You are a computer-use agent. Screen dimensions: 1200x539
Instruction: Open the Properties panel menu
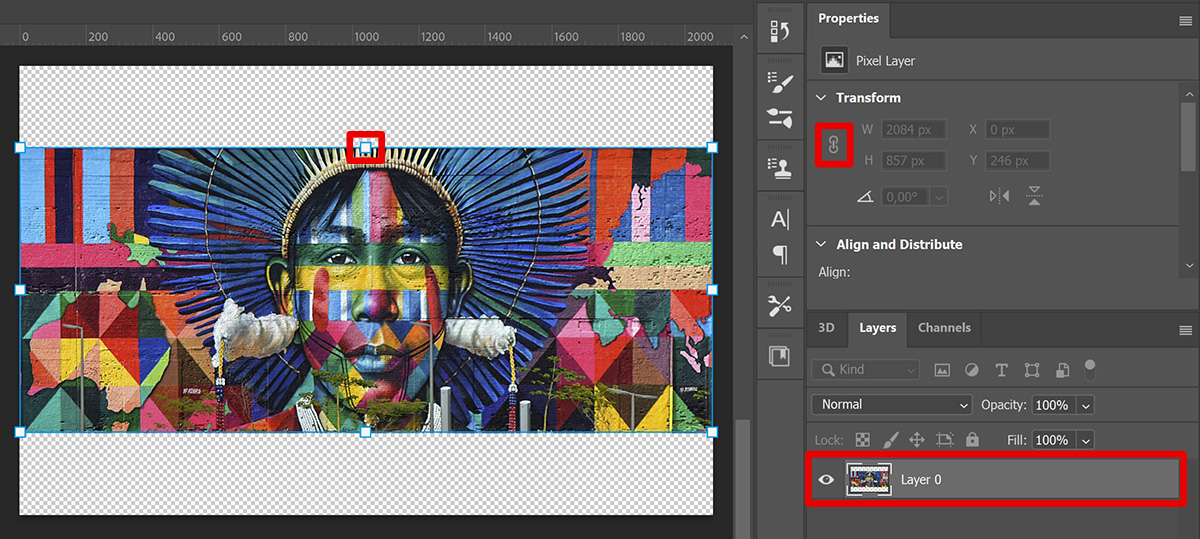tap(1185, 20)
